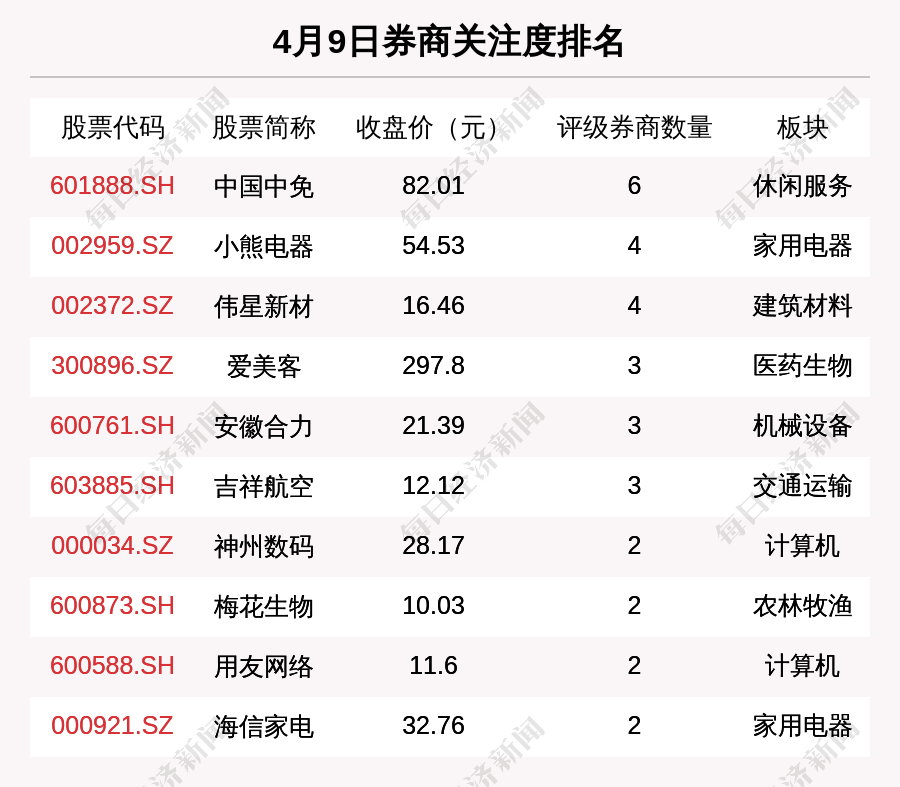Click closing price 28.17

(433, 545)
